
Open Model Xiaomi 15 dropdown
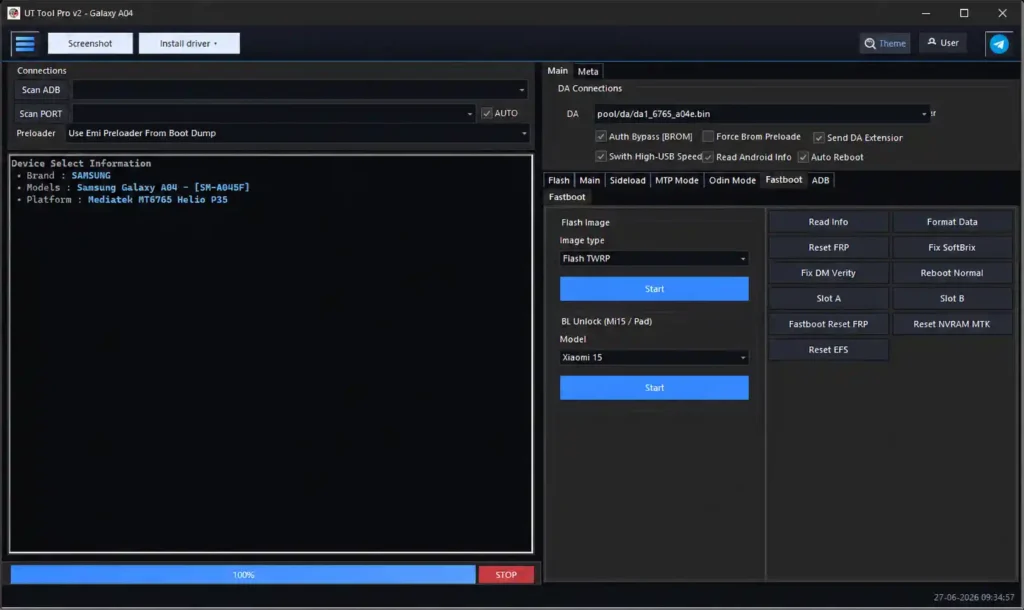pos(654,357)
